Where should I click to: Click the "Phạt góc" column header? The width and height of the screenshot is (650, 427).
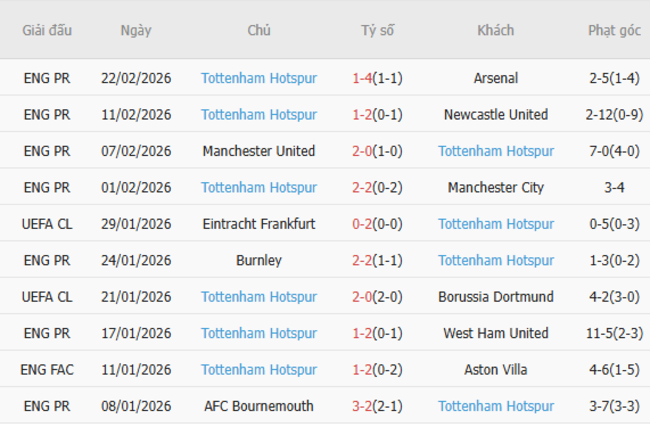[614, 30]
